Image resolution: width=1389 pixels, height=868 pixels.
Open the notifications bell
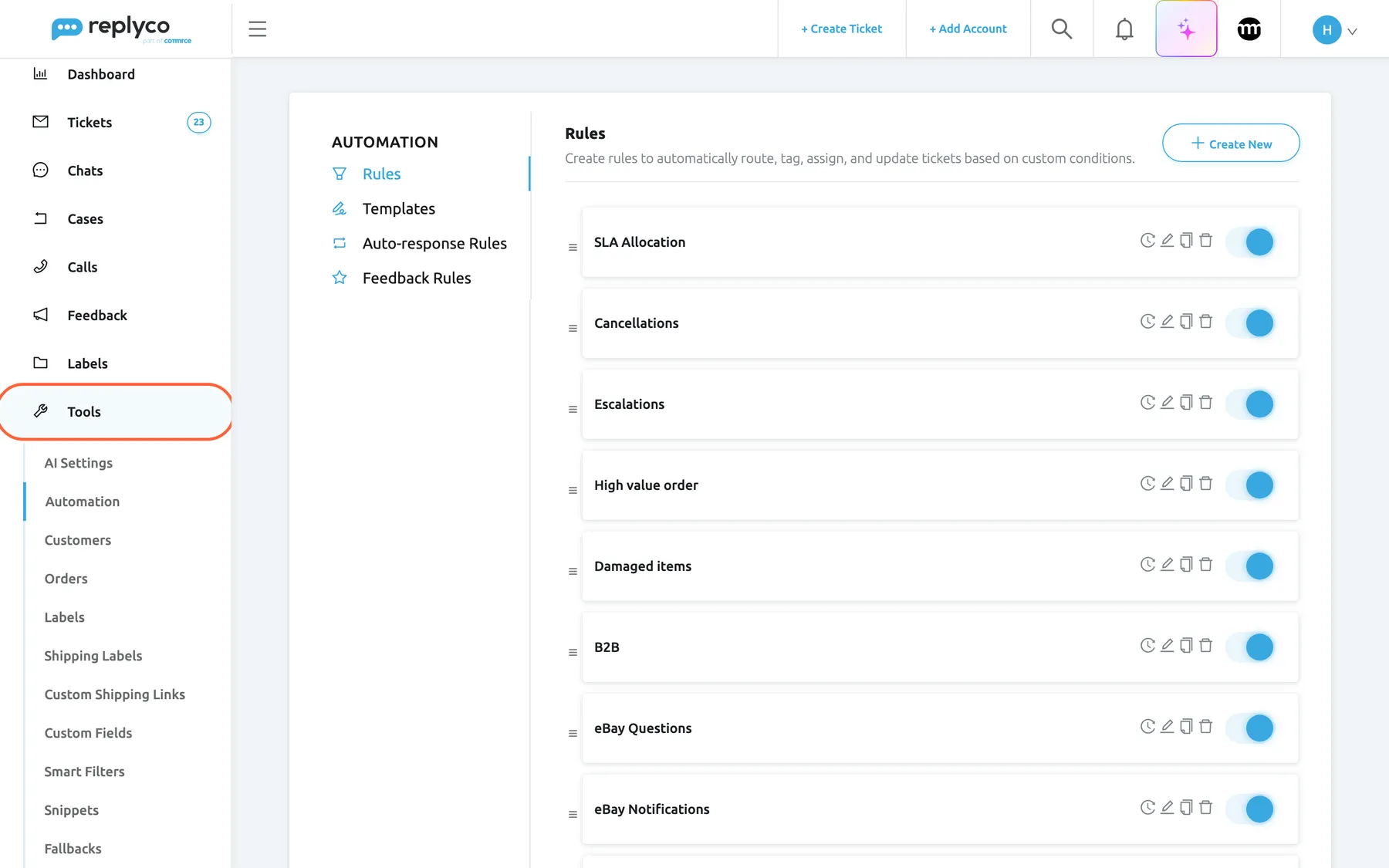(x=1124, y=29)
